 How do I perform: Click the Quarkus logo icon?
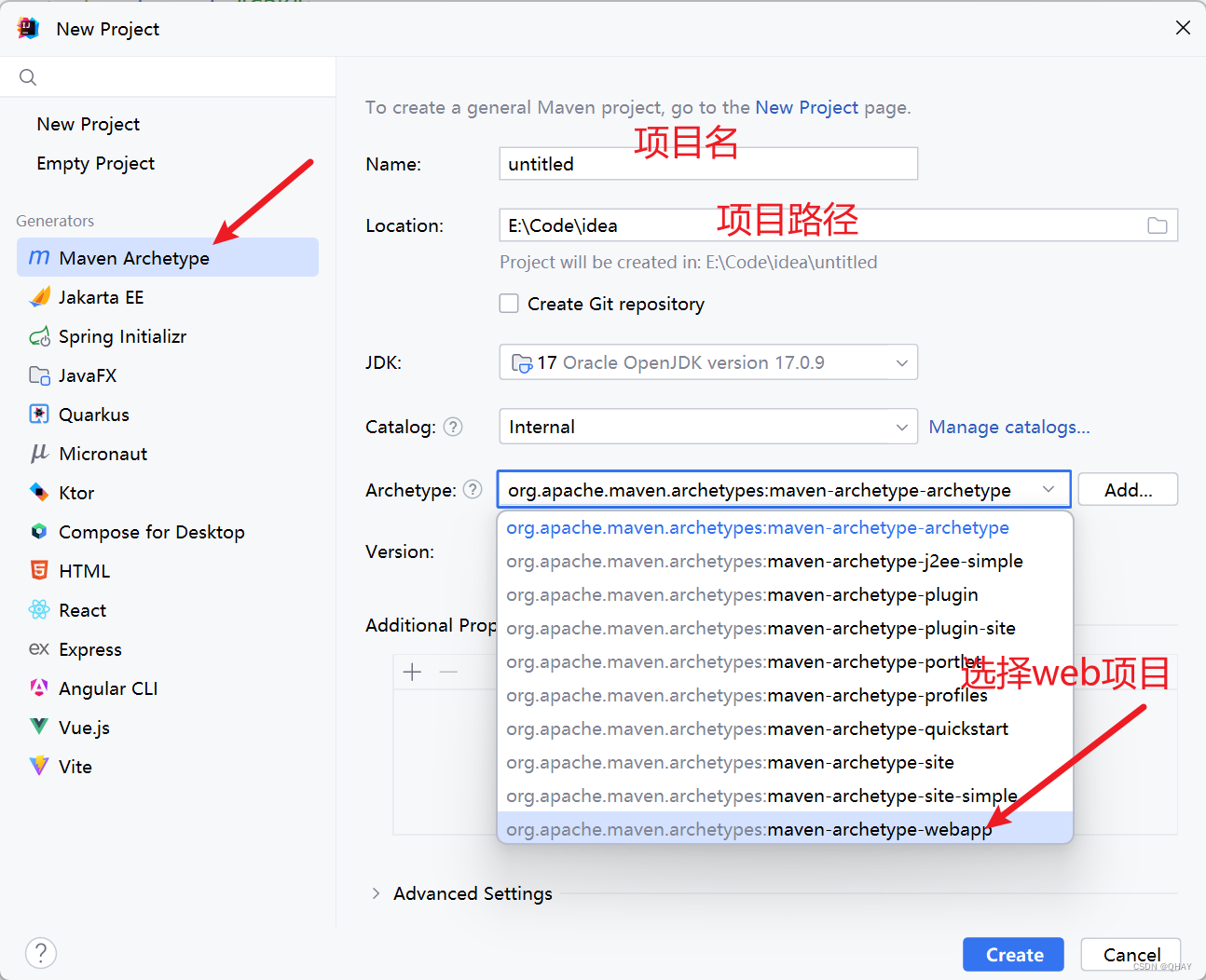coord(39,415)
